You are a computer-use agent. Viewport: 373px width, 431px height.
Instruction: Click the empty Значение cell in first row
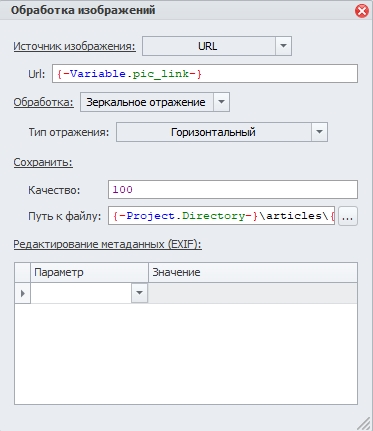pos(253,293)
